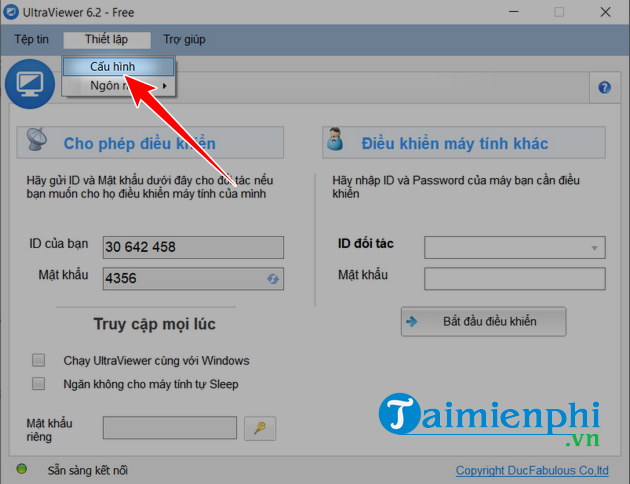Image resolution: width=630 pixels, height=484 pixels.
Task: Click the green ready status indicator
Action: [x=21, y=469]
